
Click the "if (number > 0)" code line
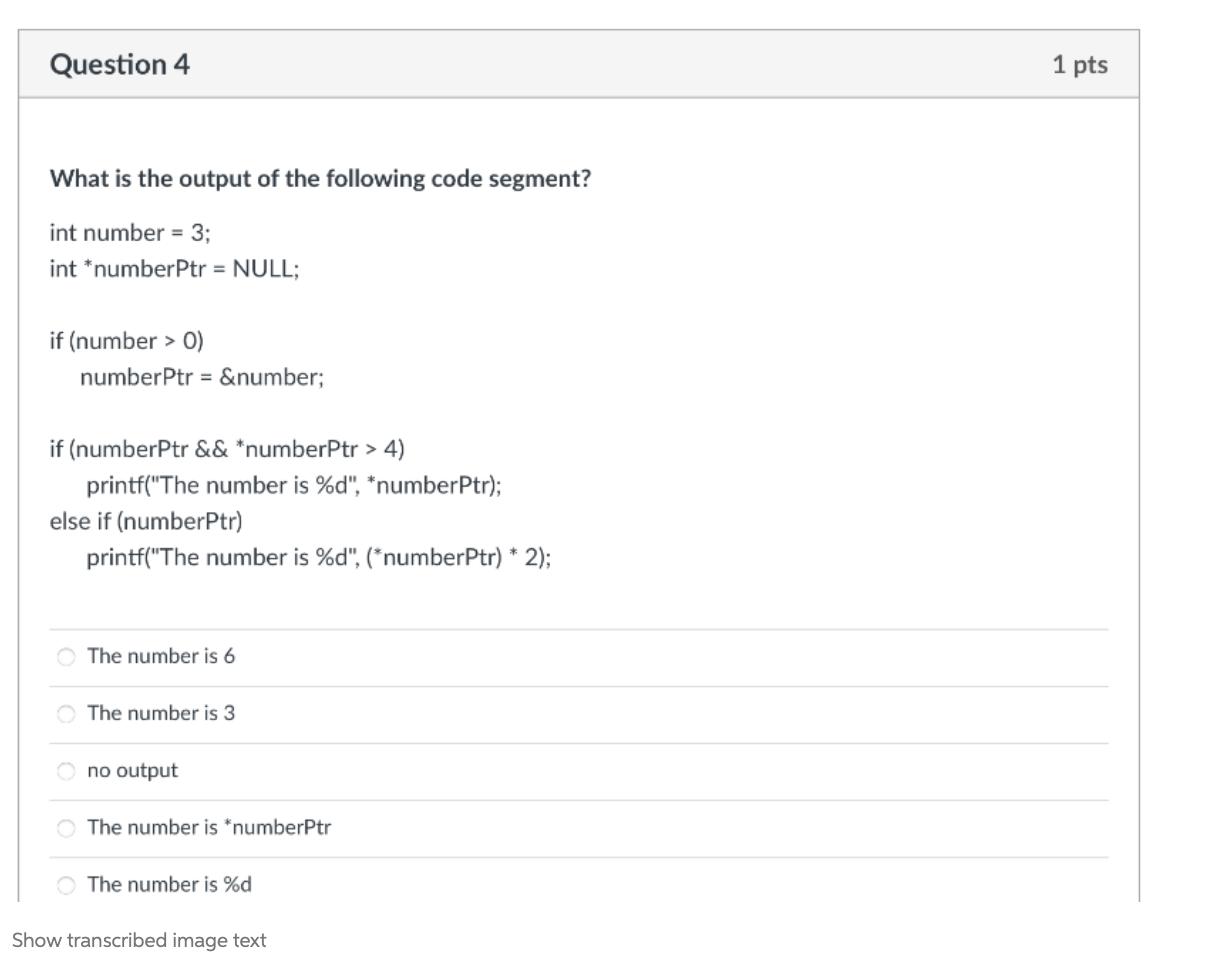point(126,340)
